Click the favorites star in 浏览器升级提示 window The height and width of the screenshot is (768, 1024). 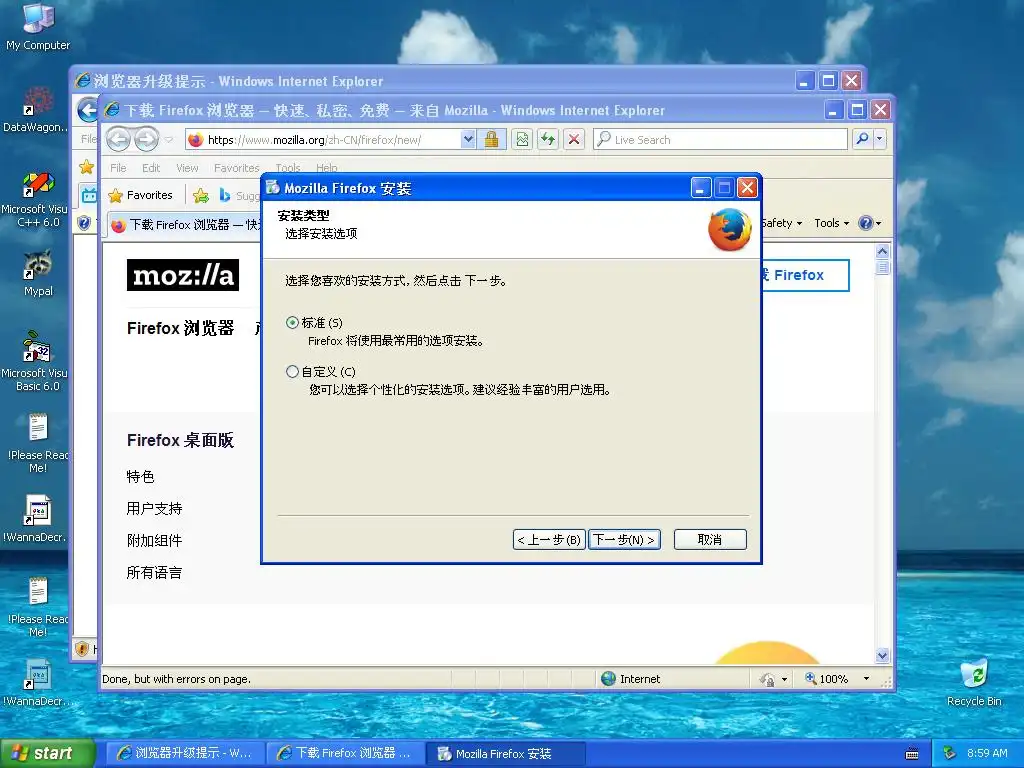click(86, 167)
